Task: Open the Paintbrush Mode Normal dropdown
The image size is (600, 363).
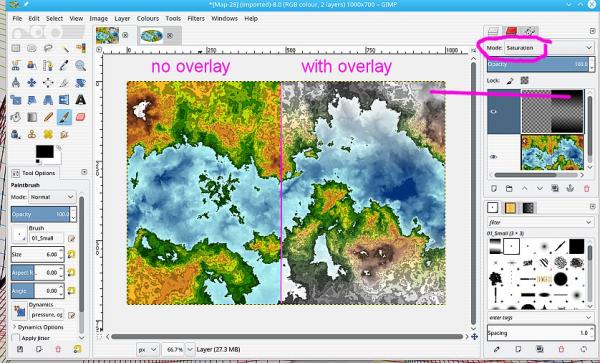Action: (52, 197)
